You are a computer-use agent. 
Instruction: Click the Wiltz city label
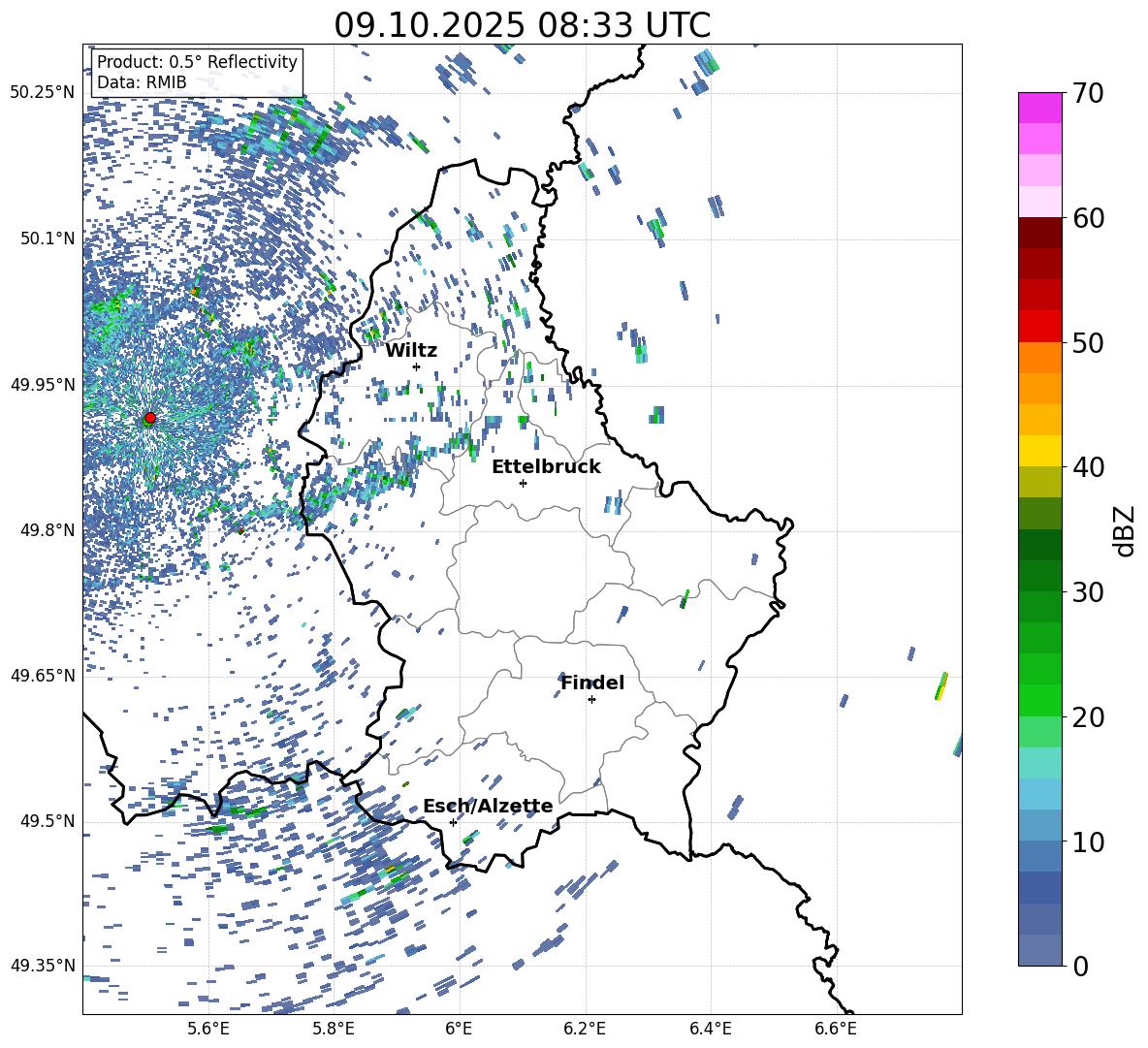(x=411, y=351)
